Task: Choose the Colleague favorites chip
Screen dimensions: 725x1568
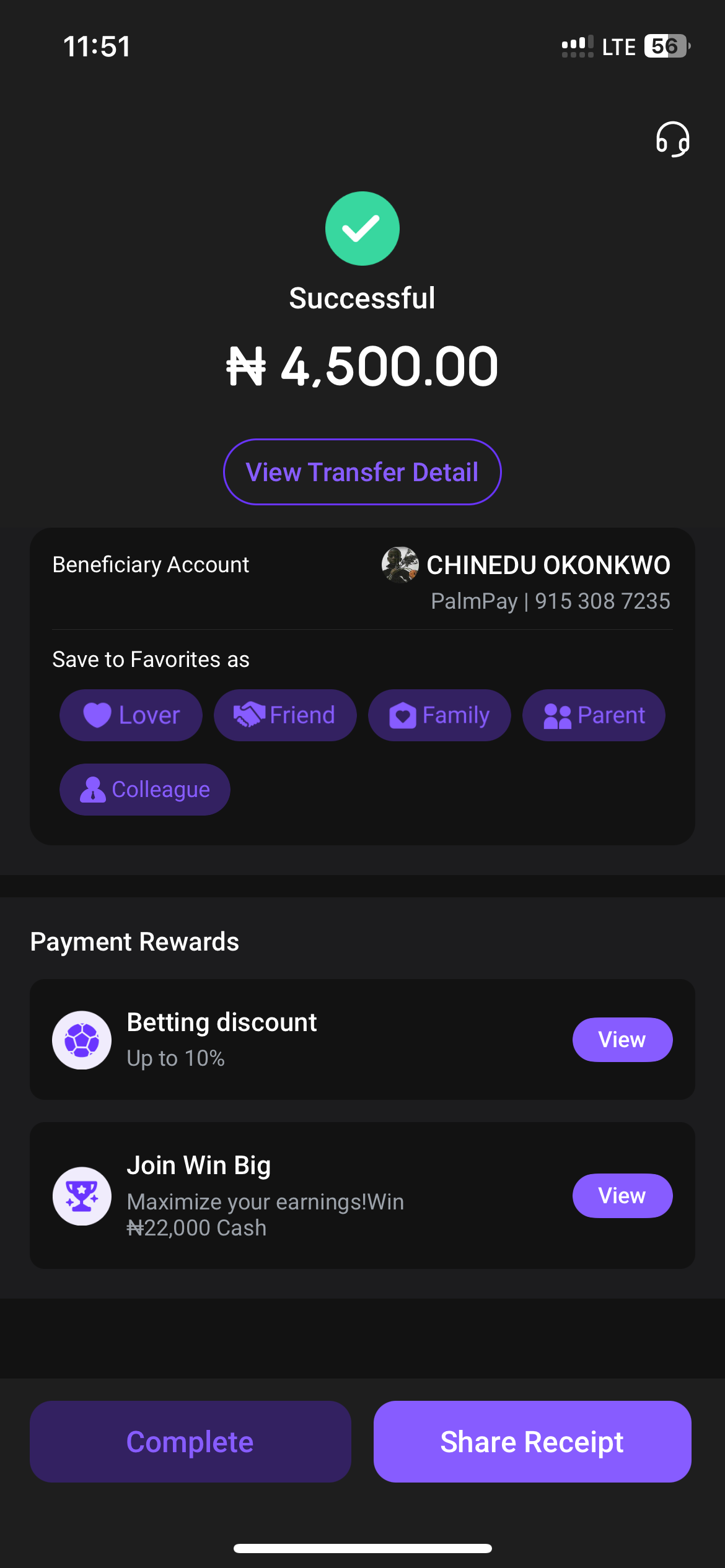Action: [x=145, y=790]
